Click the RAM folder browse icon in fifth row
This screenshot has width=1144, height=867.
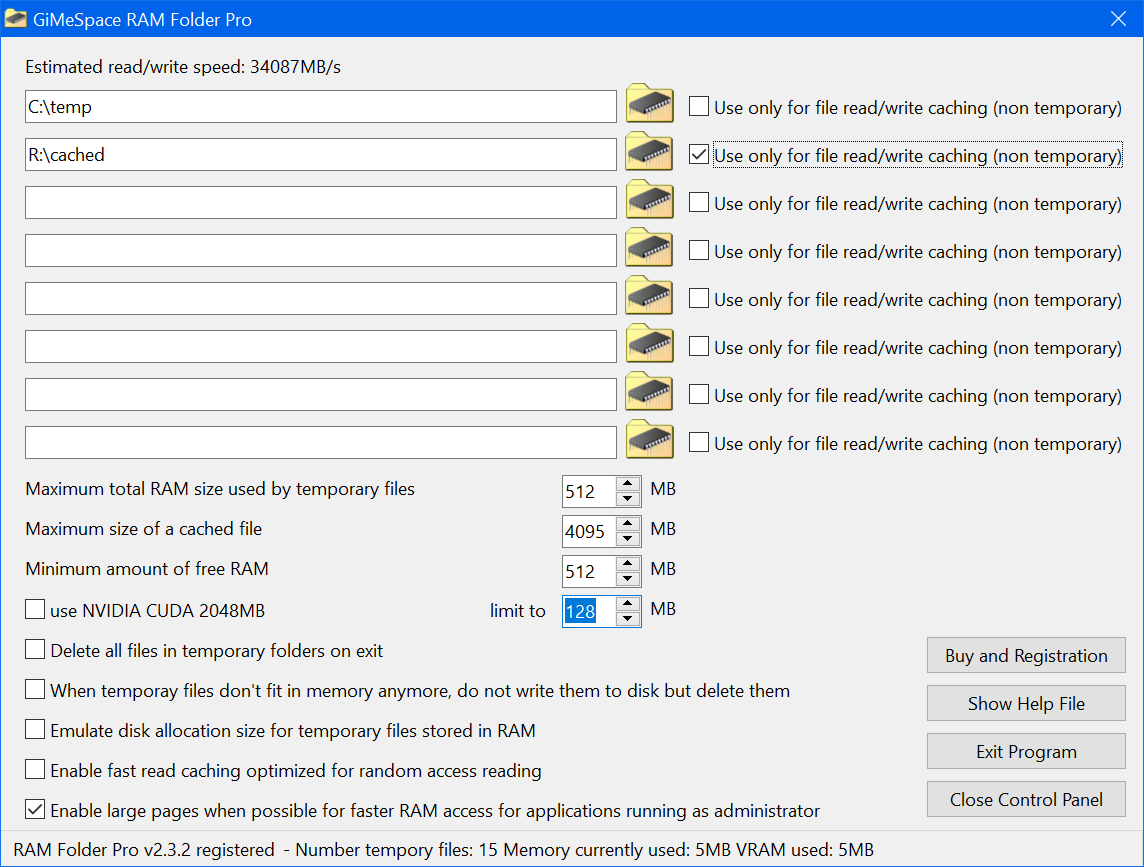(649, 298)
